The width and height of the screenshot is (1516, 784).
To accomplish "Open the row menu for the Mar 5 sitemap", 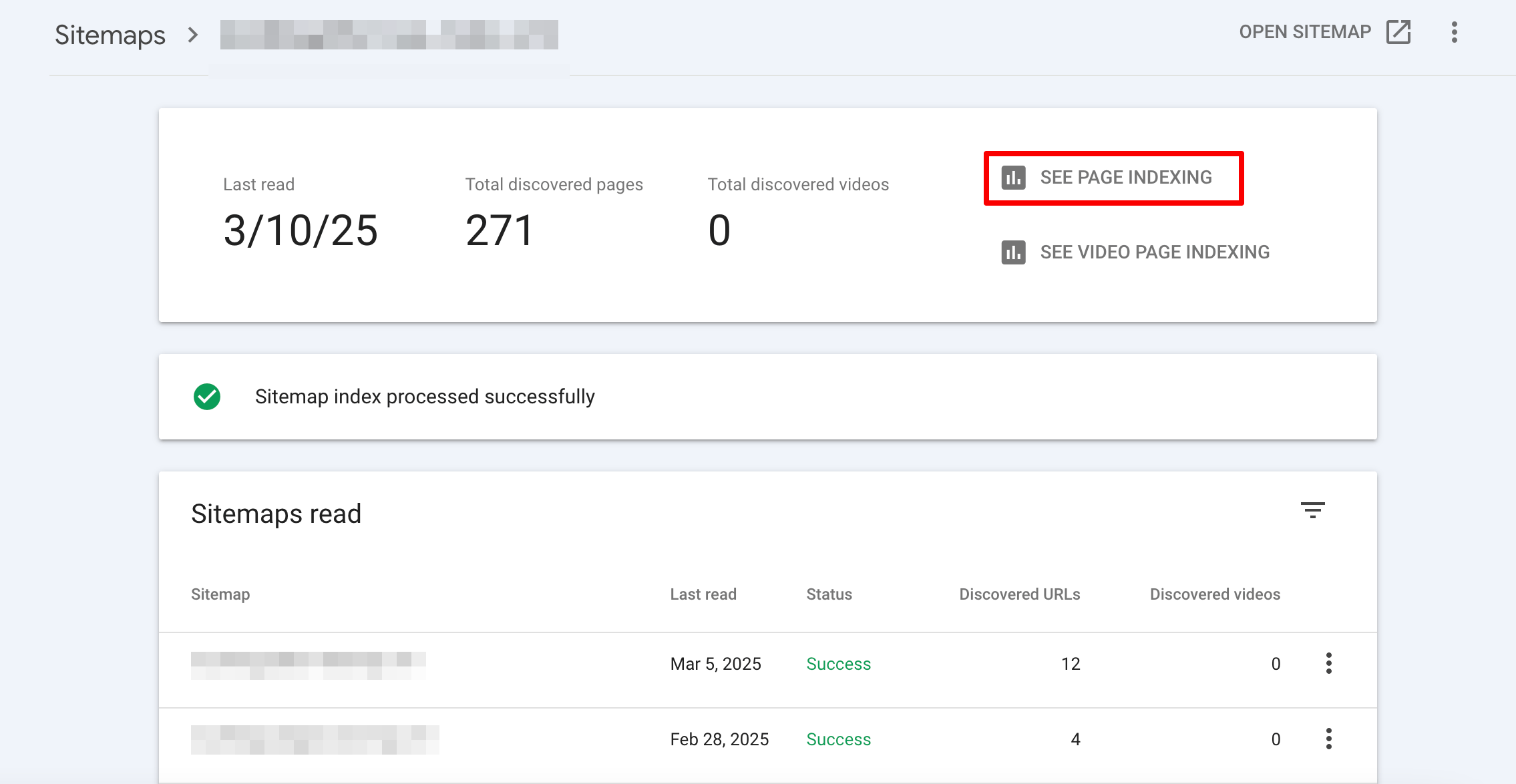I will point(1329,663).
